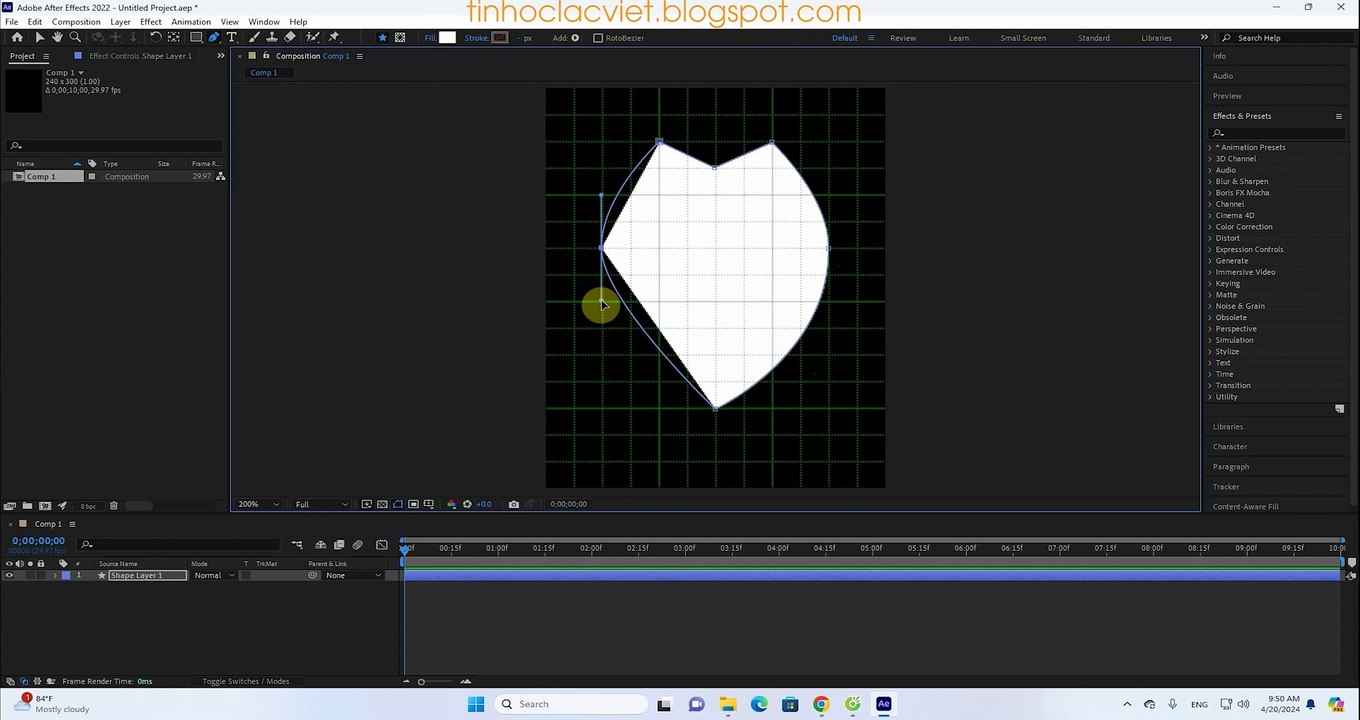1360x720 pixels.
Task: Open the Graph Editor in timeline
Action: pyautogui.click(x=382, y=545)
